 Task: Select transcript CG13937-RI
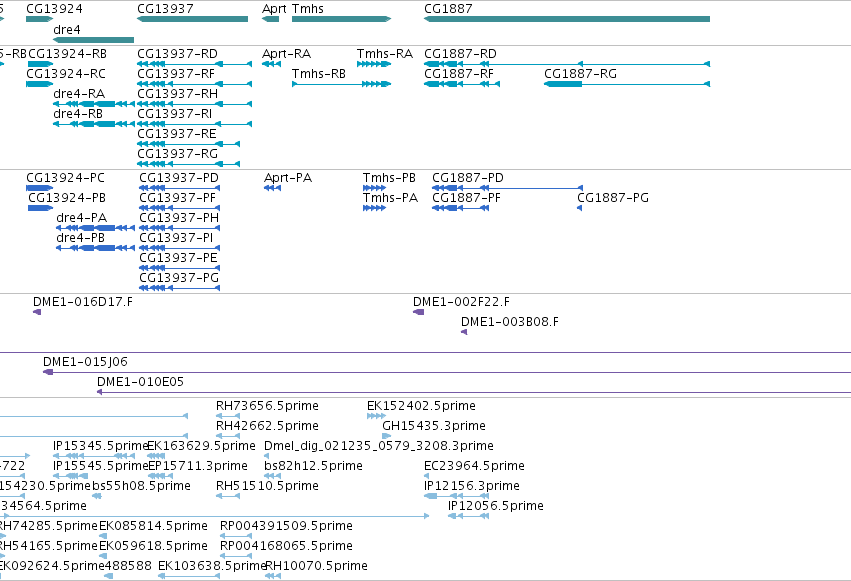click(194, 124)
